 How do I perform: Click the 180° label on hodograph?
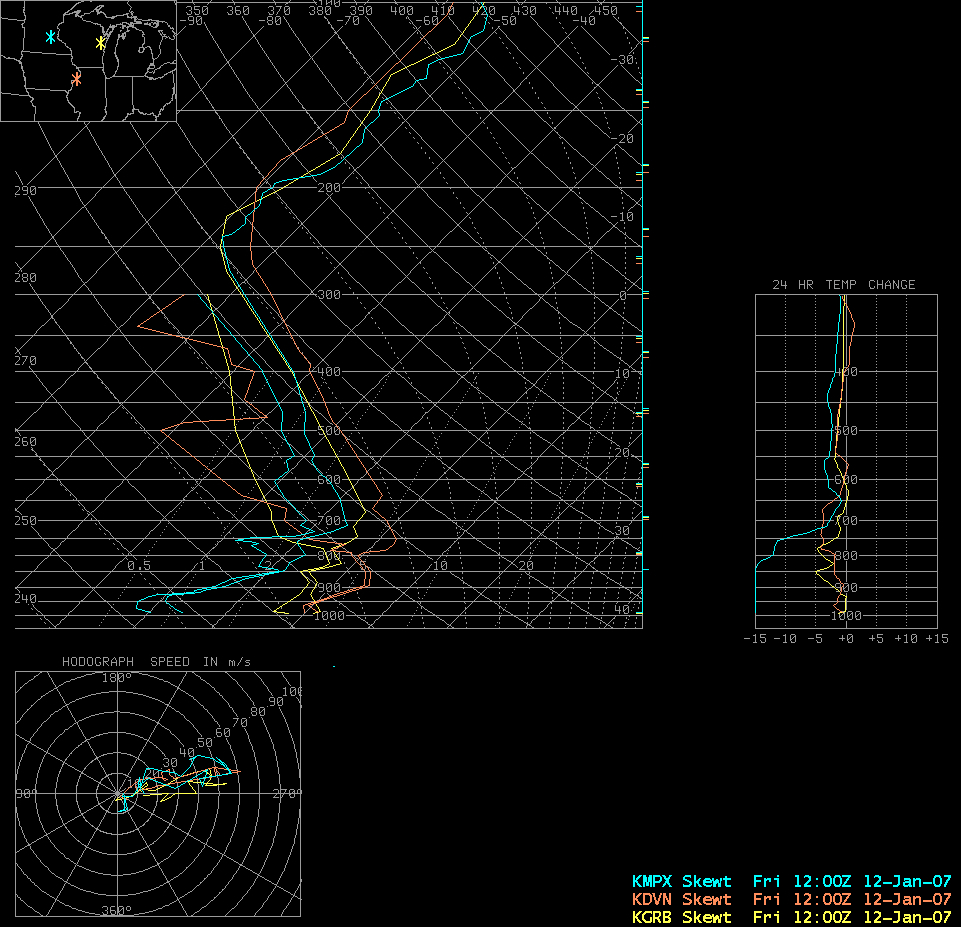116,678
